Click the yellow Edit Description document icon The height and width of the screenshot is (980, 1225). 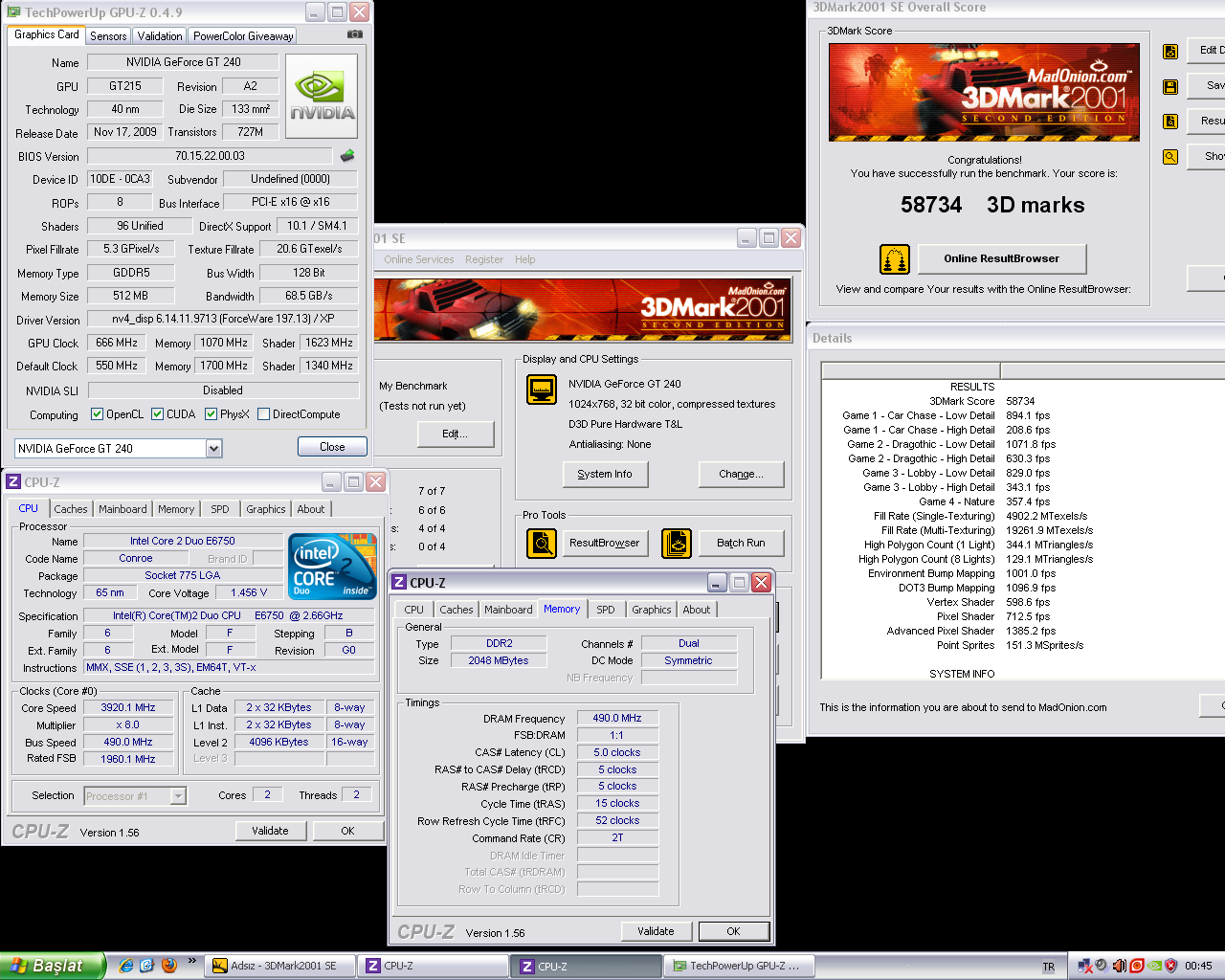pos(1169,52)
